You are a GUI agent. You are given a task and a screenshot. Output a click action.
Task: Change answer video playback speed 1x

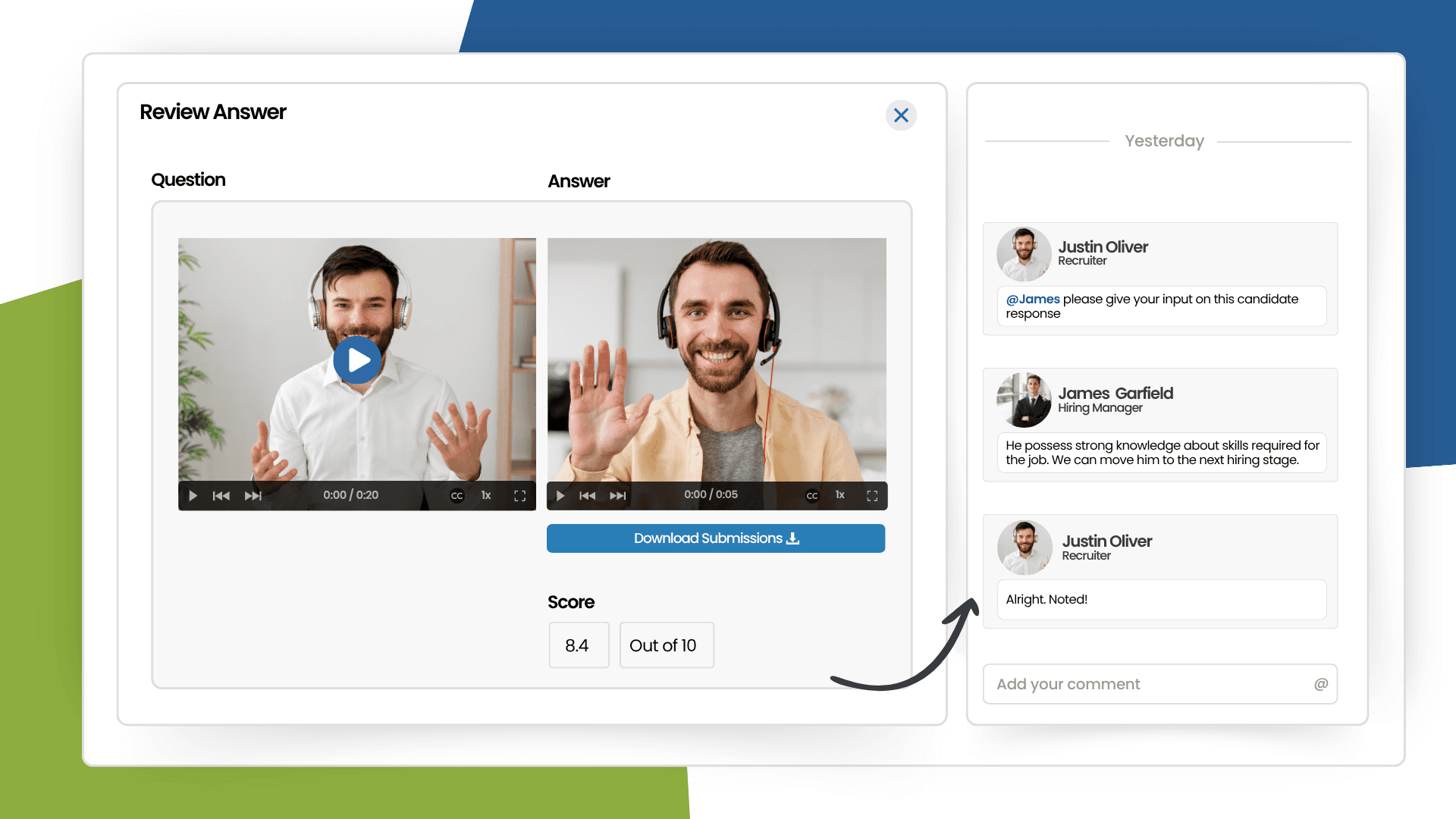click(840, 494)
